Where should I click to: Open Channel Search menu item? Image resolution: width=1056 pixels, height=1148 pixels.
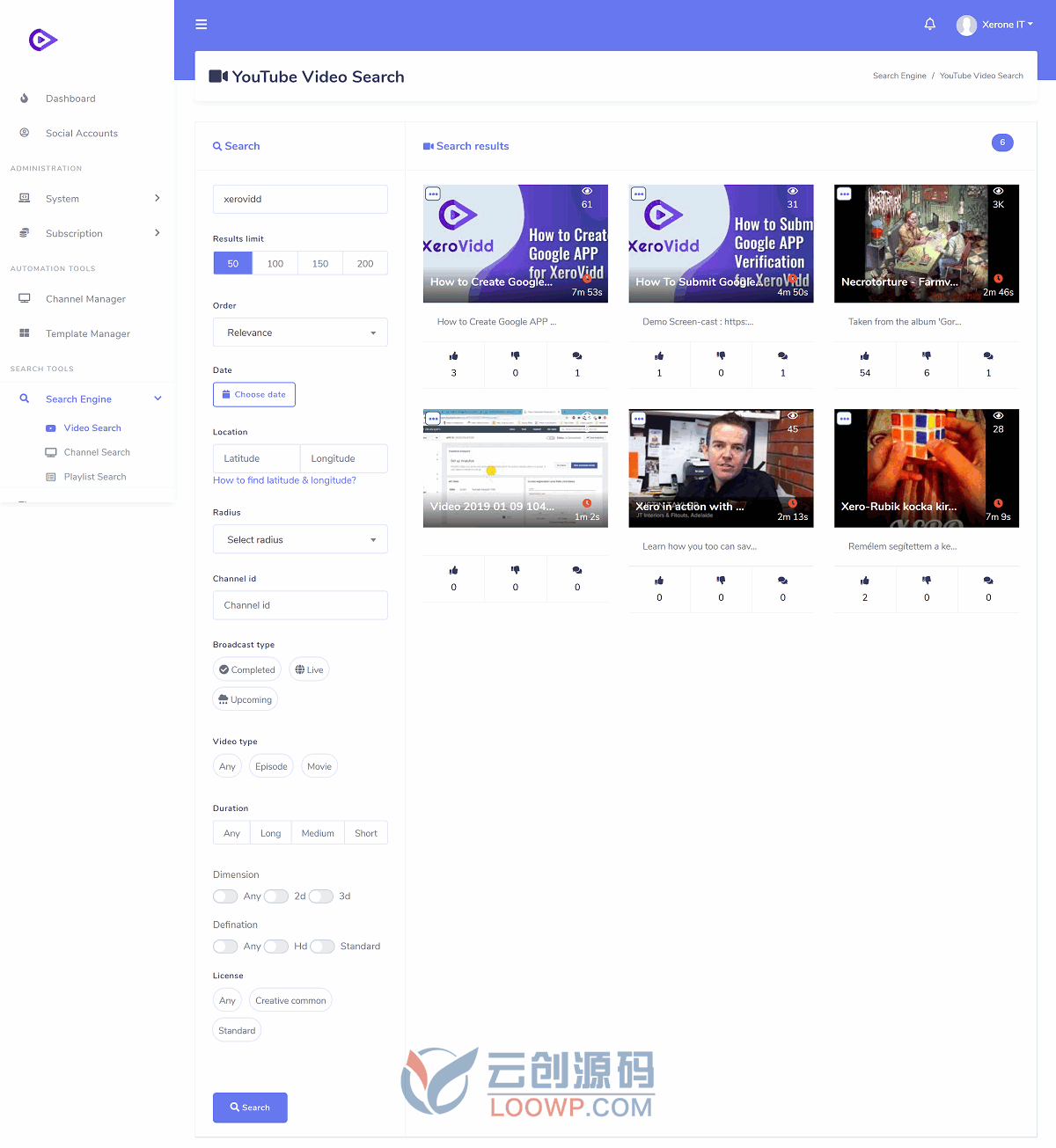pos(97,452)
